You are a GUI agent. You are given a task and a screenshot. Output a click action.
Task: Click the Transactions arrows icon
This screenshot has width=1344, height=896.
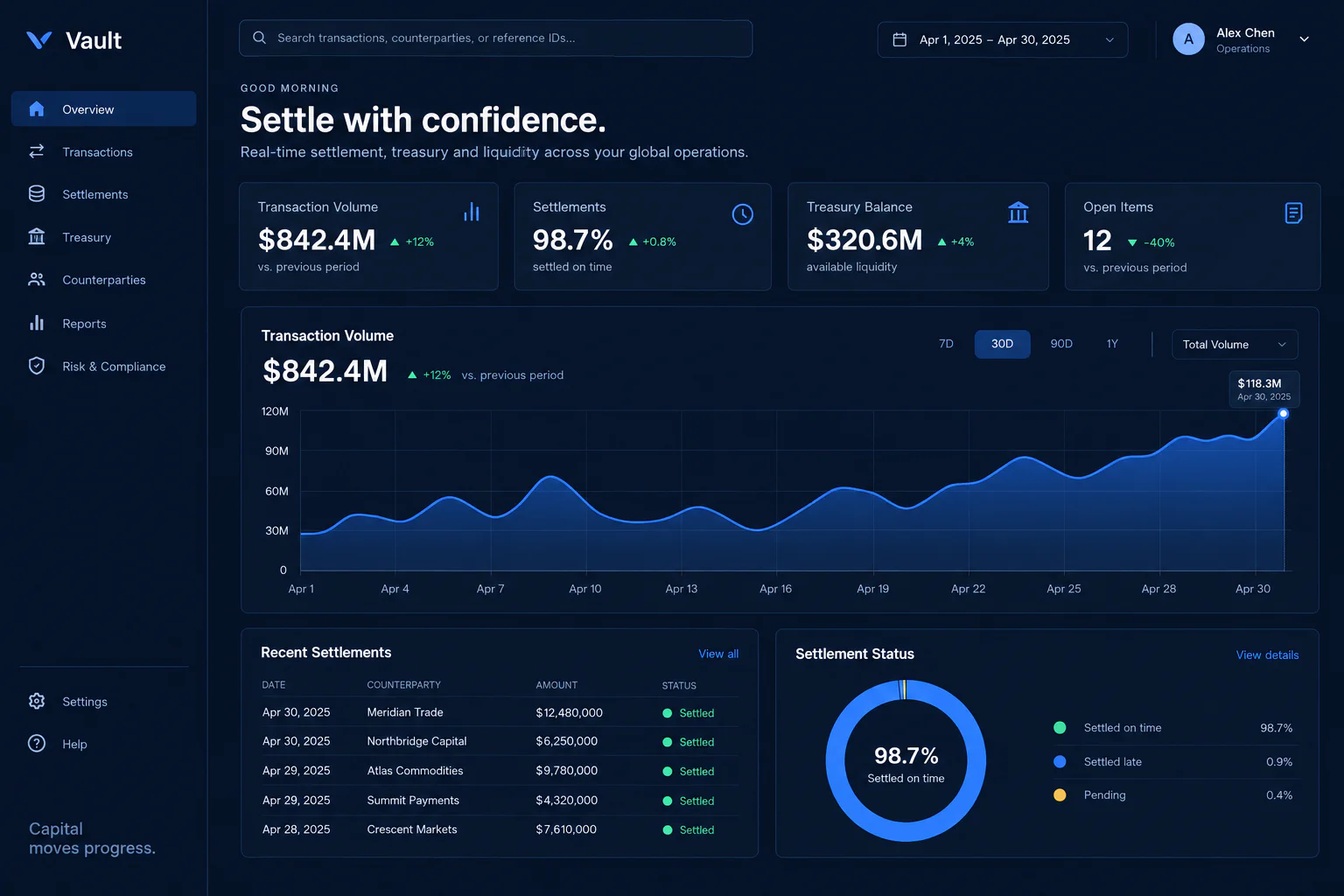pos(37,151)
